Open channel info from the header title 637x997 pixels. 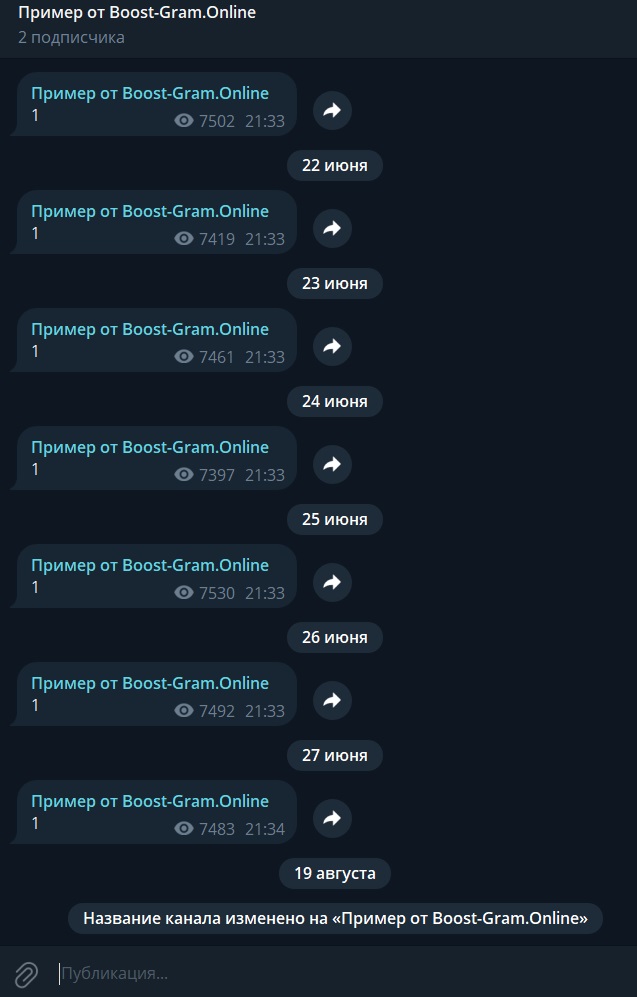tap(137, 12)
